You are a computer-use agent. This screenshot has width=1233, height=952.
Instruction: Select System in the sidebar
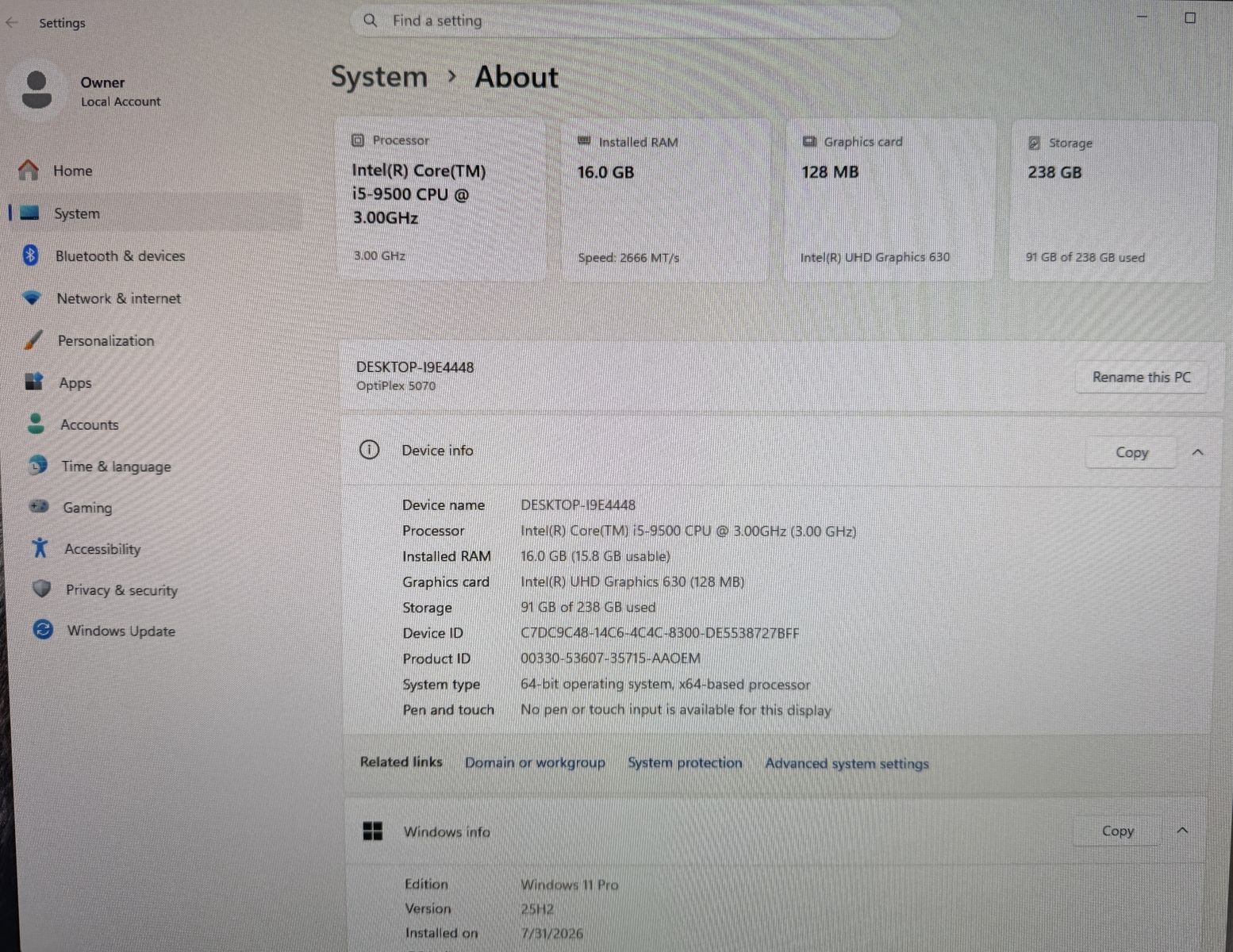click(155, 213)
